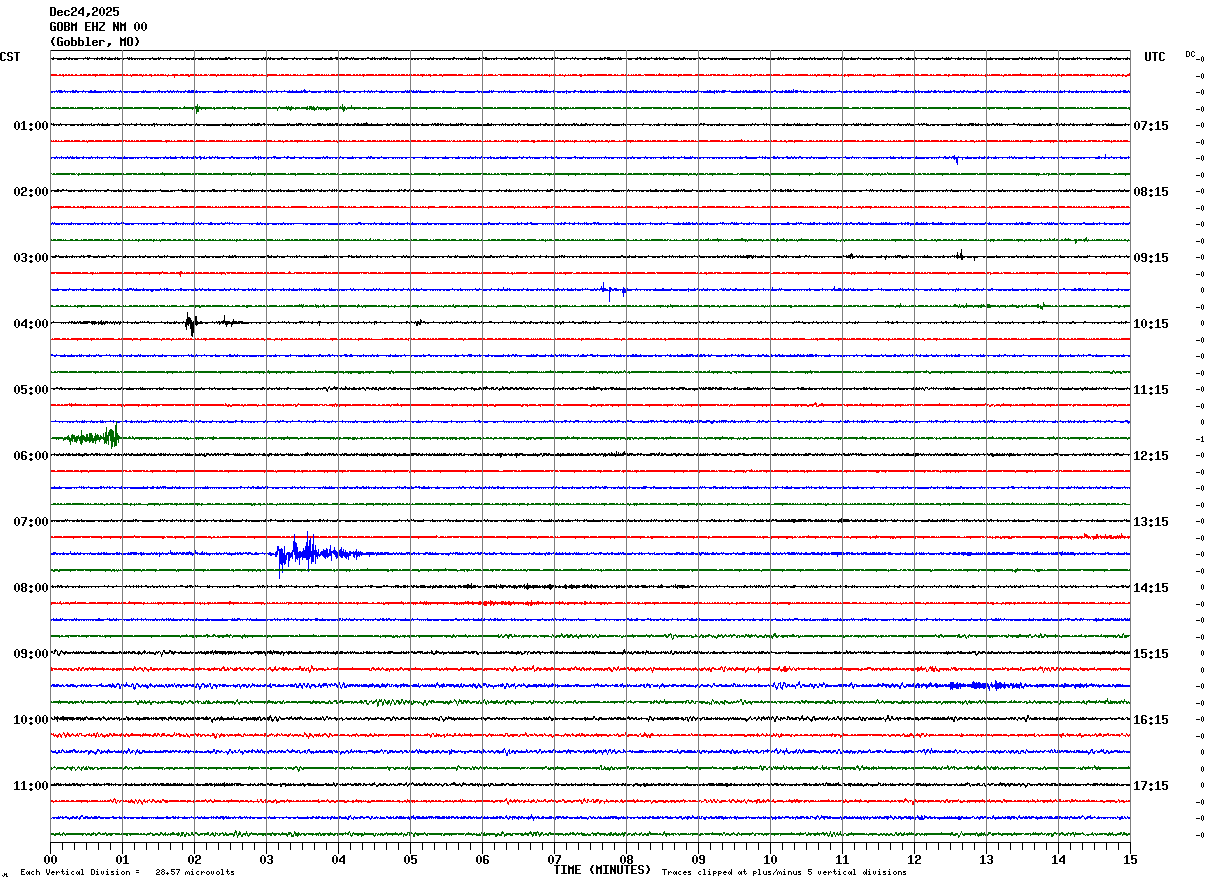This screenshot has height=886, width=1210.
Task: Click the date label Dec24,2025
Action: 84,12
